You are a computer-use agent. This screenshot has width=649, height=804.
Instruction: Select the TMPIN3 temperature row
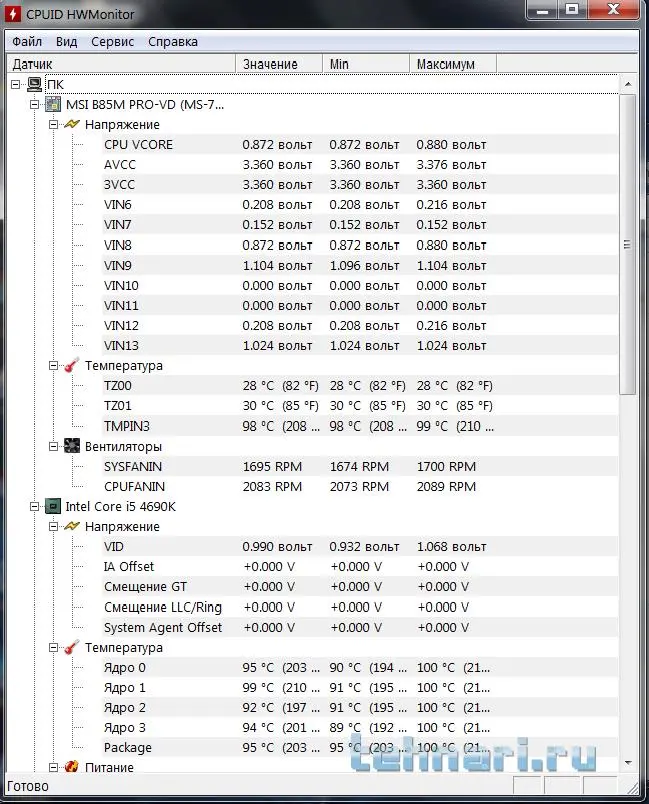coord(359,426)
